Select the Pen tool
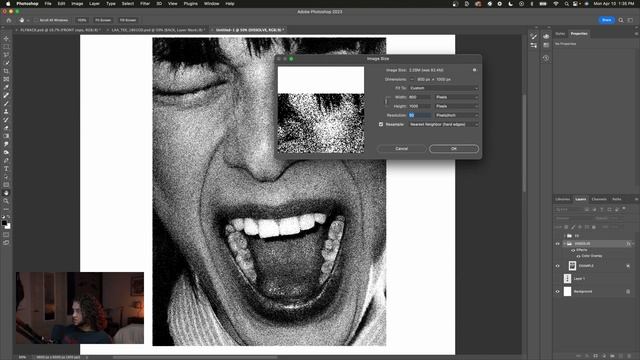640x360 pixels. tap(6, 160)
